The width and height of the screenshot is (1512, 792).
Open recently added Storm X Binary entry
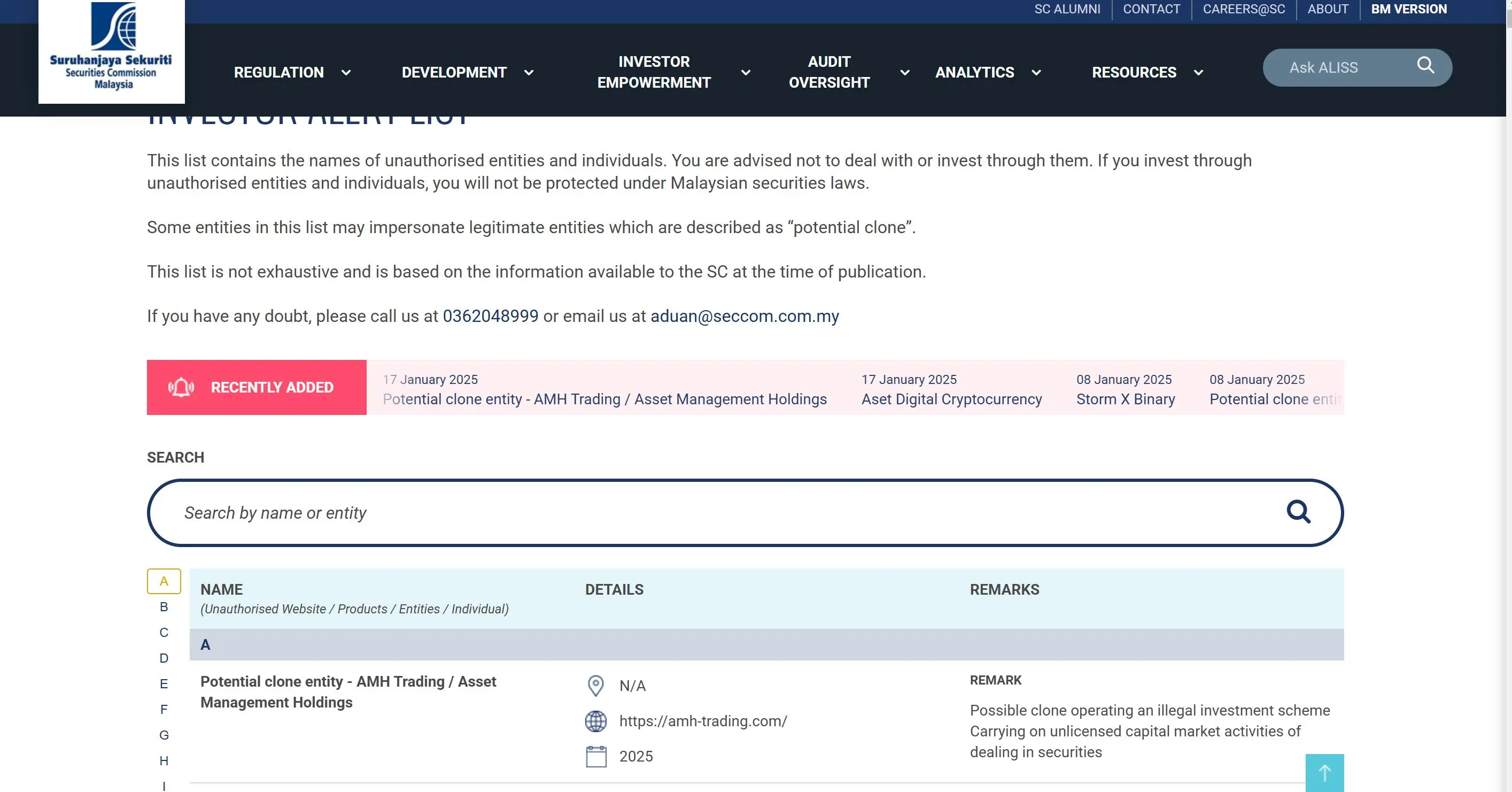1125,389
